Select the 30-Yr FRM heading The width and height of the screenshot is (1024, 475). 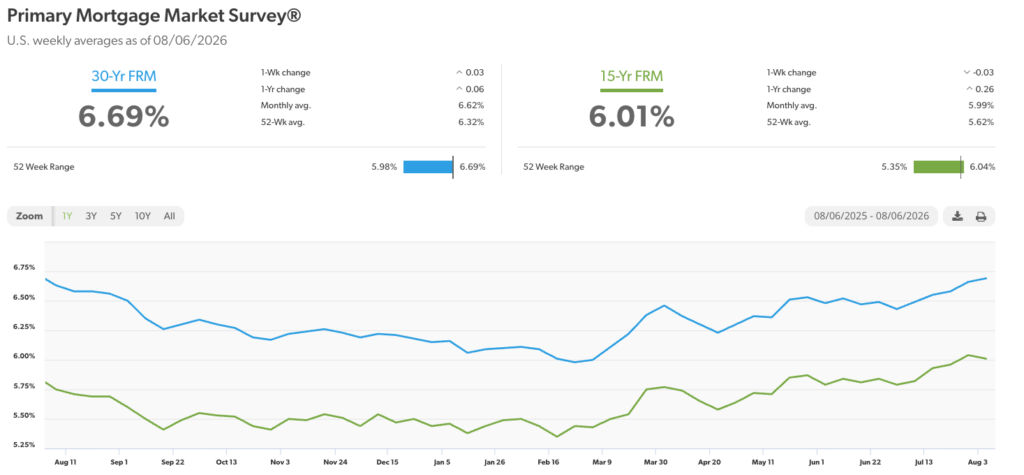coord(123,75)
